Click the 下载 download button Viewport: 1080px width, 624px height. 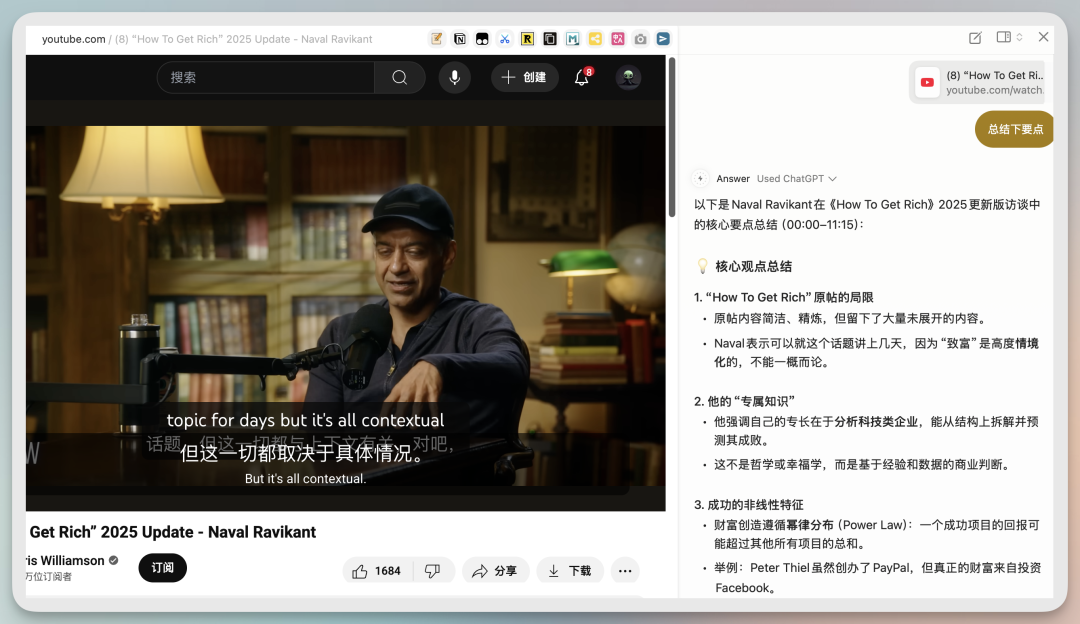(569, 571)
